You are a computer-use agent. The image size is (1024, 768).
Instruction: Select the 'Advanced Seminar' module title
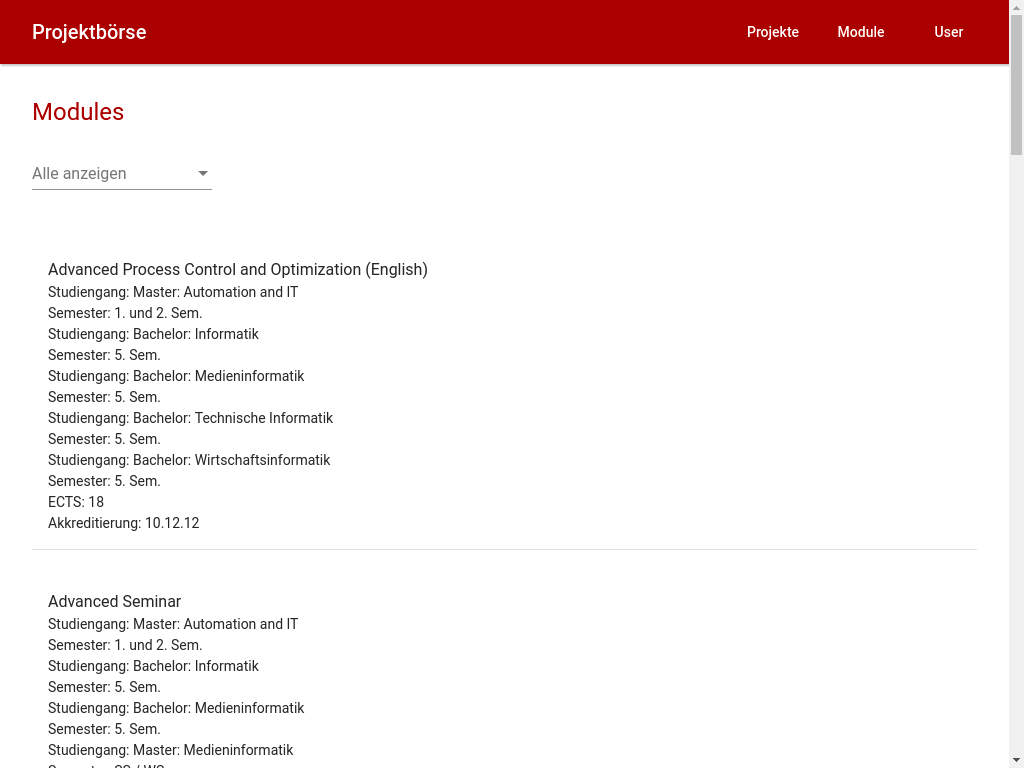[114, 601]
